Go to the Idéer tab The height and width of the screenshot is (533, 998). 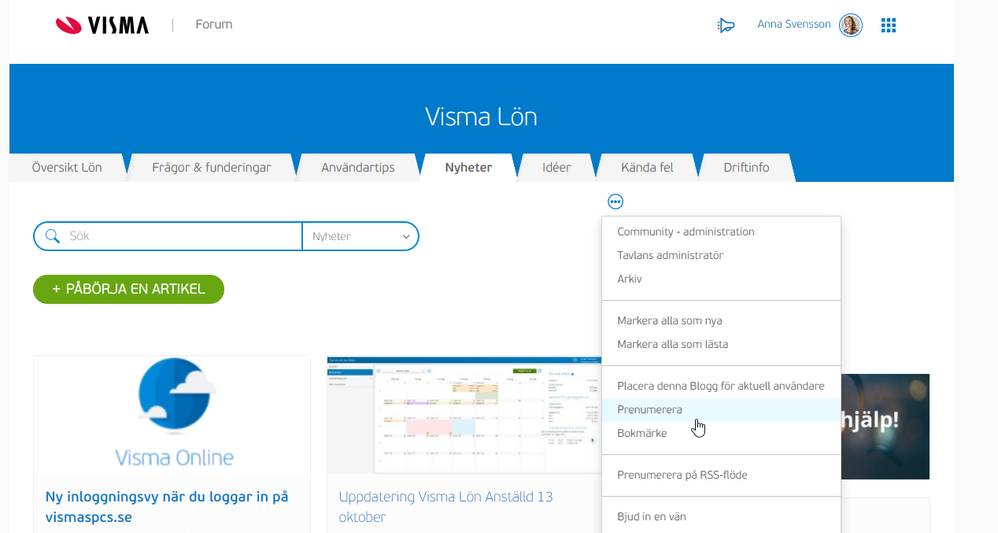(556, 167)
